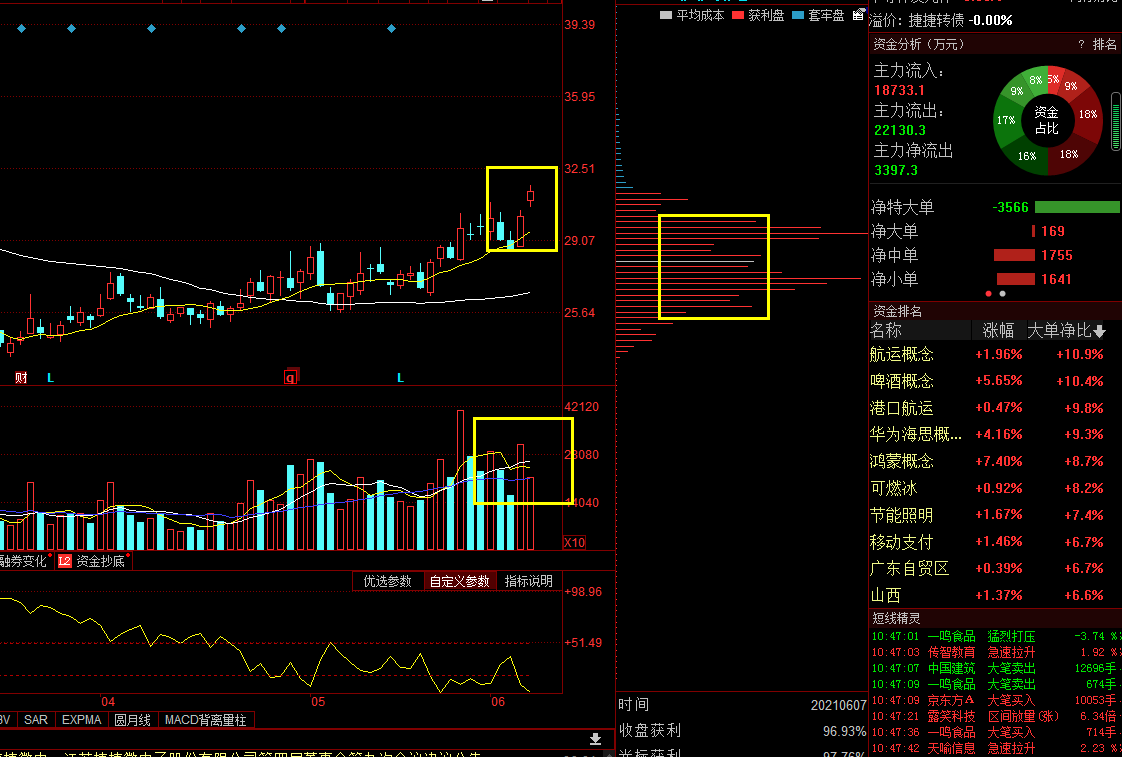Click the L2 badge beside 资金抄底
Viewport: 1122px width, 757px height.
[65, 561]
